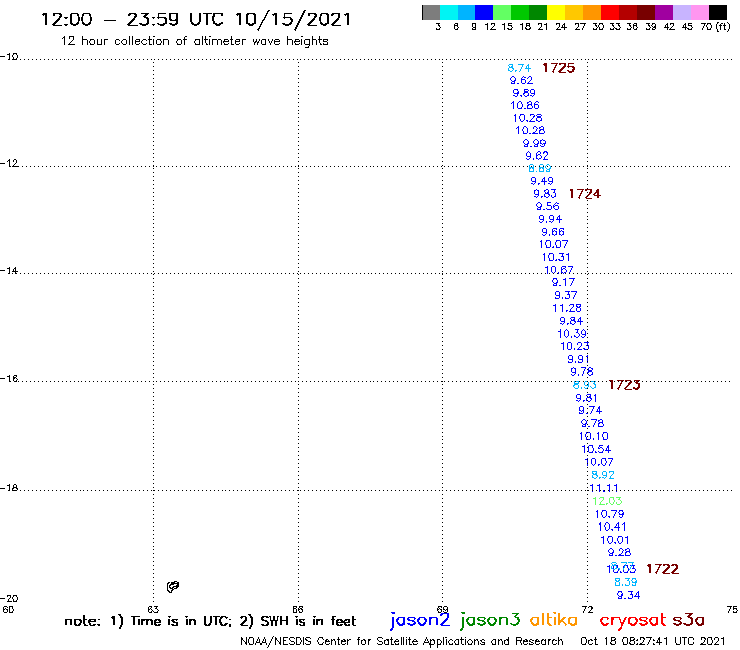This screenshot has width=740, height=650.
Task: Click the green 'jason3' satellite label
Action: point(490,621)
